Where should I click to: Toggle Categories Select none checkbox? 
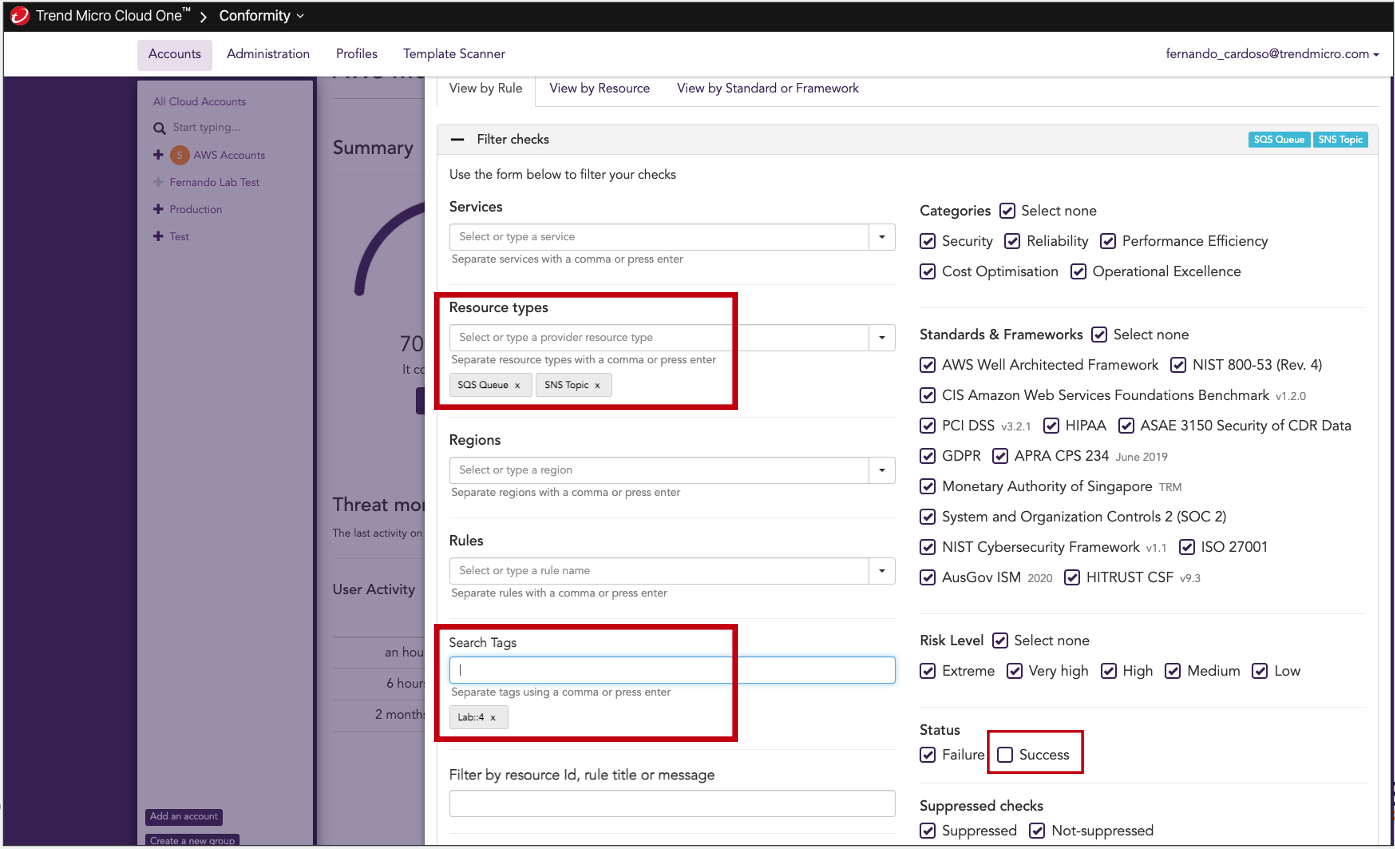pyautogui.click(x=1006, y=211)
